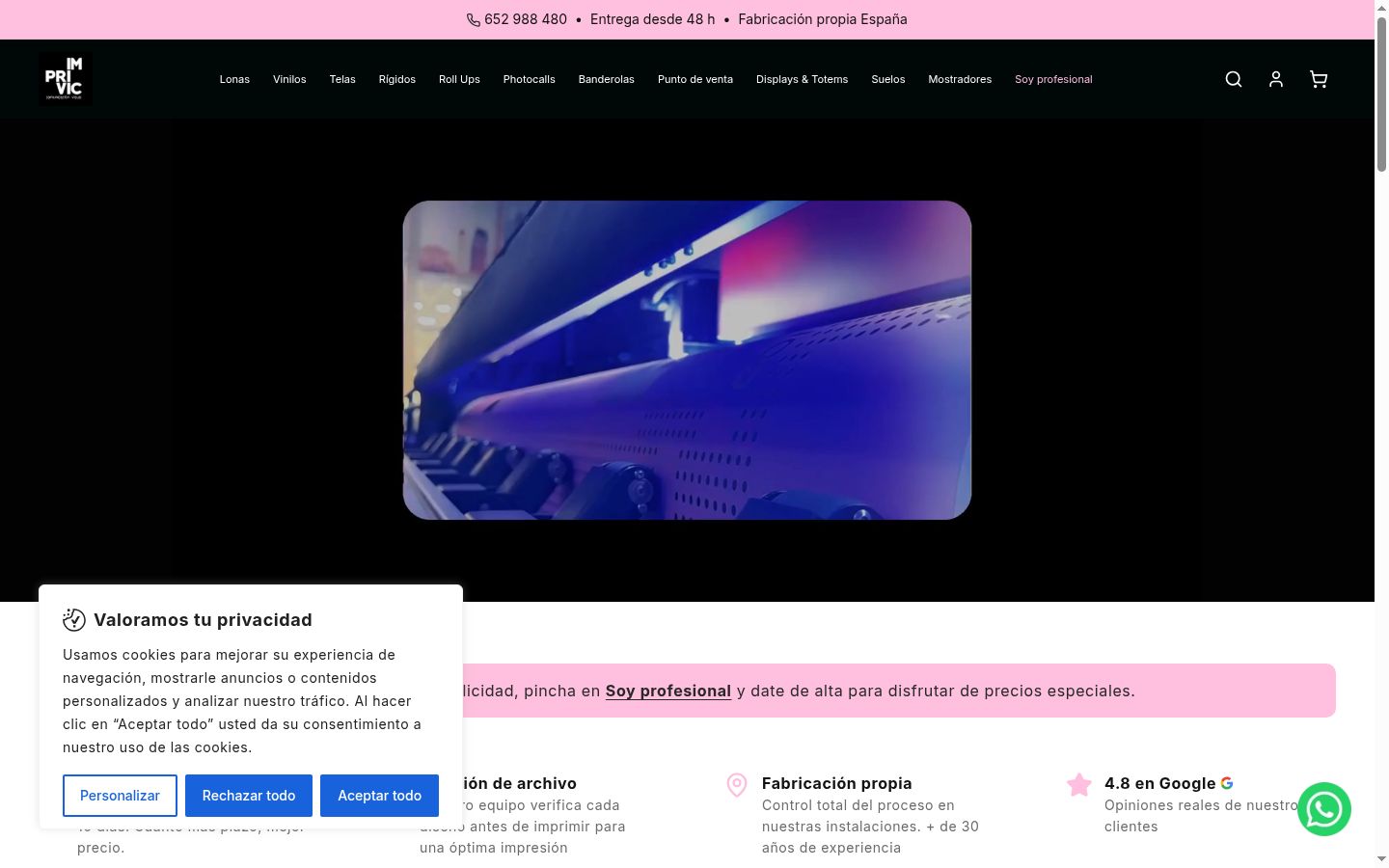
Task: Click the Personalizar cookie button
Action: (120, 796)
